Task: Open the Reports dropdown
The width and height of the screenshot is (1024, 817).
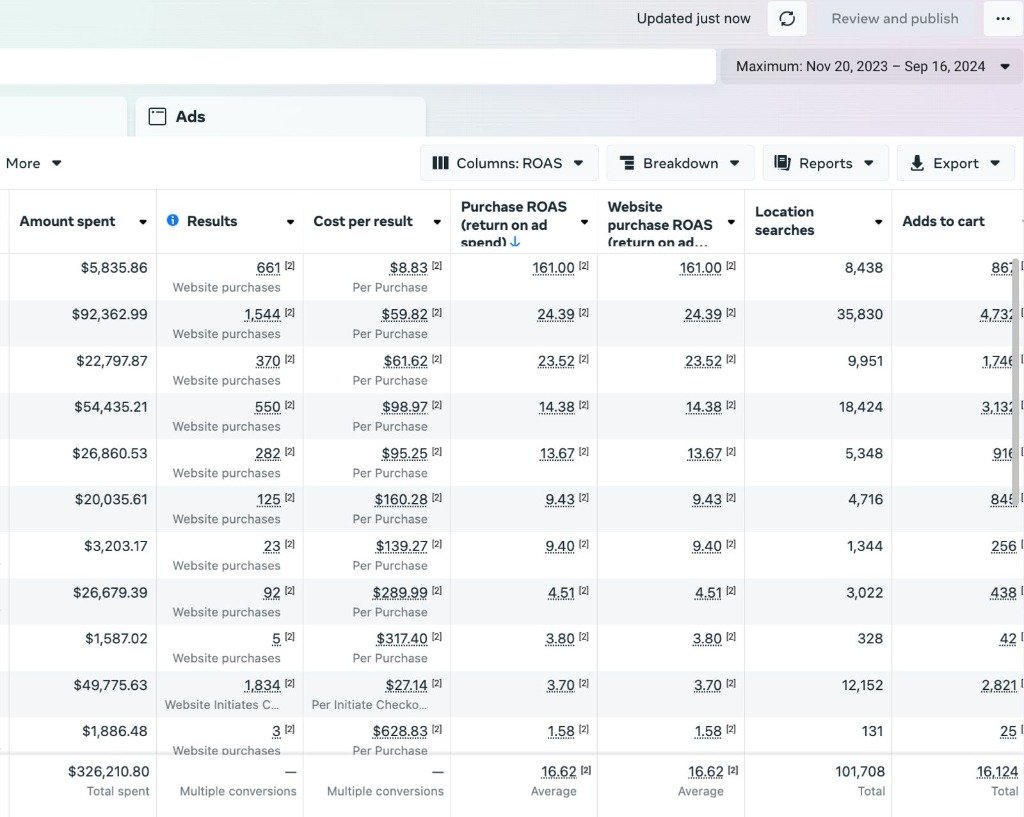Action: tap(825, 163)
